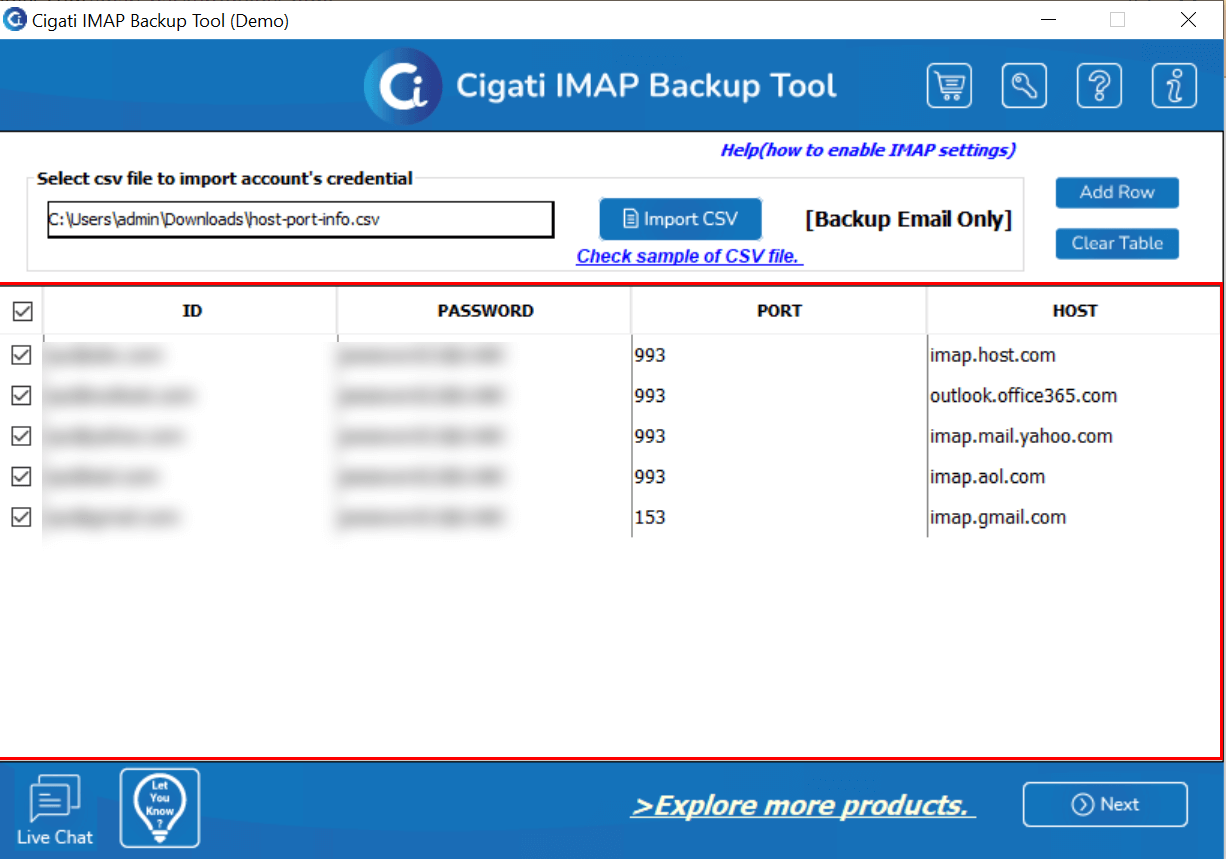Open Live Chat support
Viewport: 1226px width, 859px height.
pyautogui.click(x=55, y=811)
